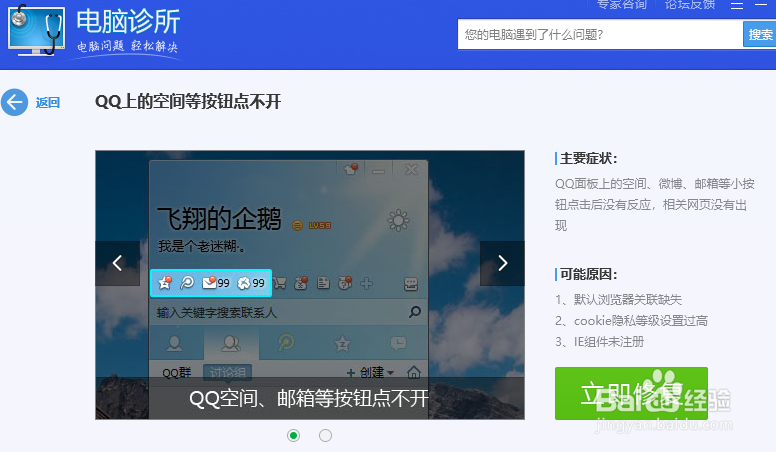Click the 我是个老迷糊 signature text
Image resolution: width=776 pixels, height=452 pixels.
[201, 246]
